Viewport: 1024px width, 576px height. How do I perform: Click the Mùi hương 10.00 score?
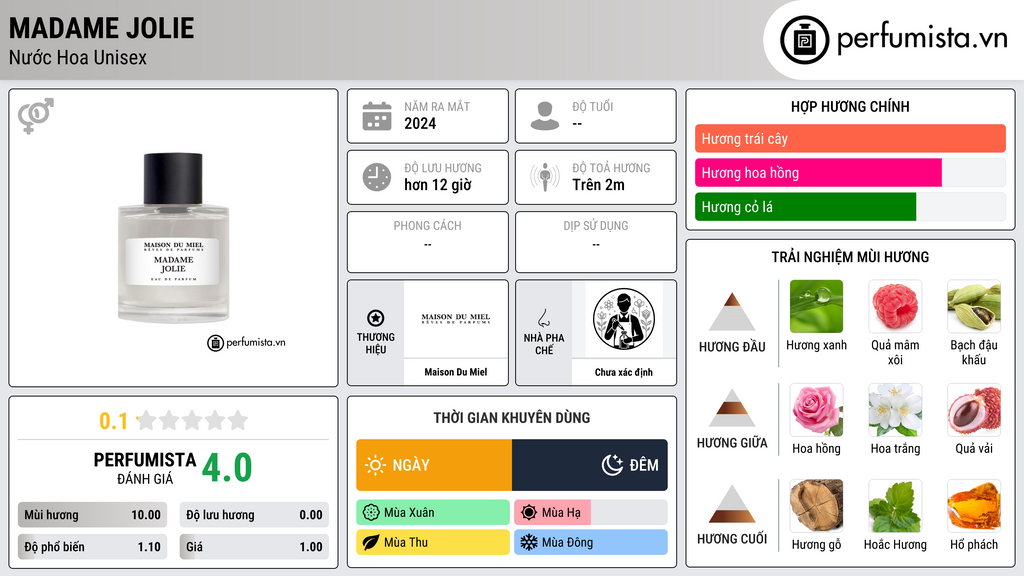click(92, 515)
